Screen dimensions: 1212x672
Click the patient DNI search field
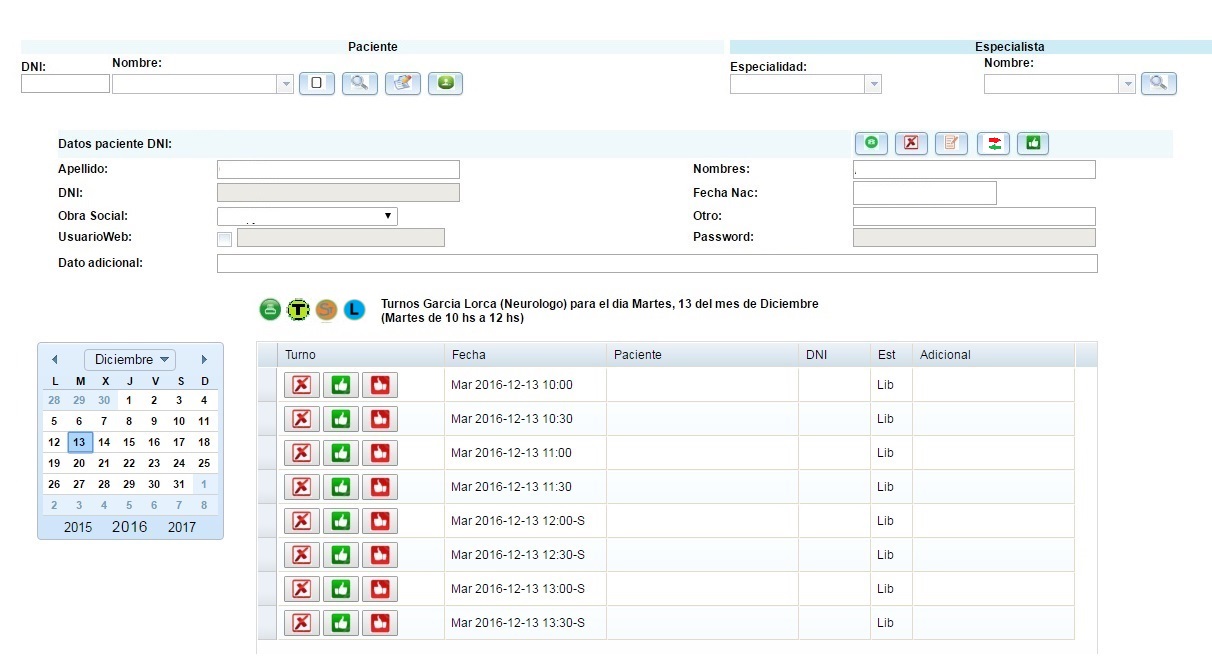coord(65,84)
